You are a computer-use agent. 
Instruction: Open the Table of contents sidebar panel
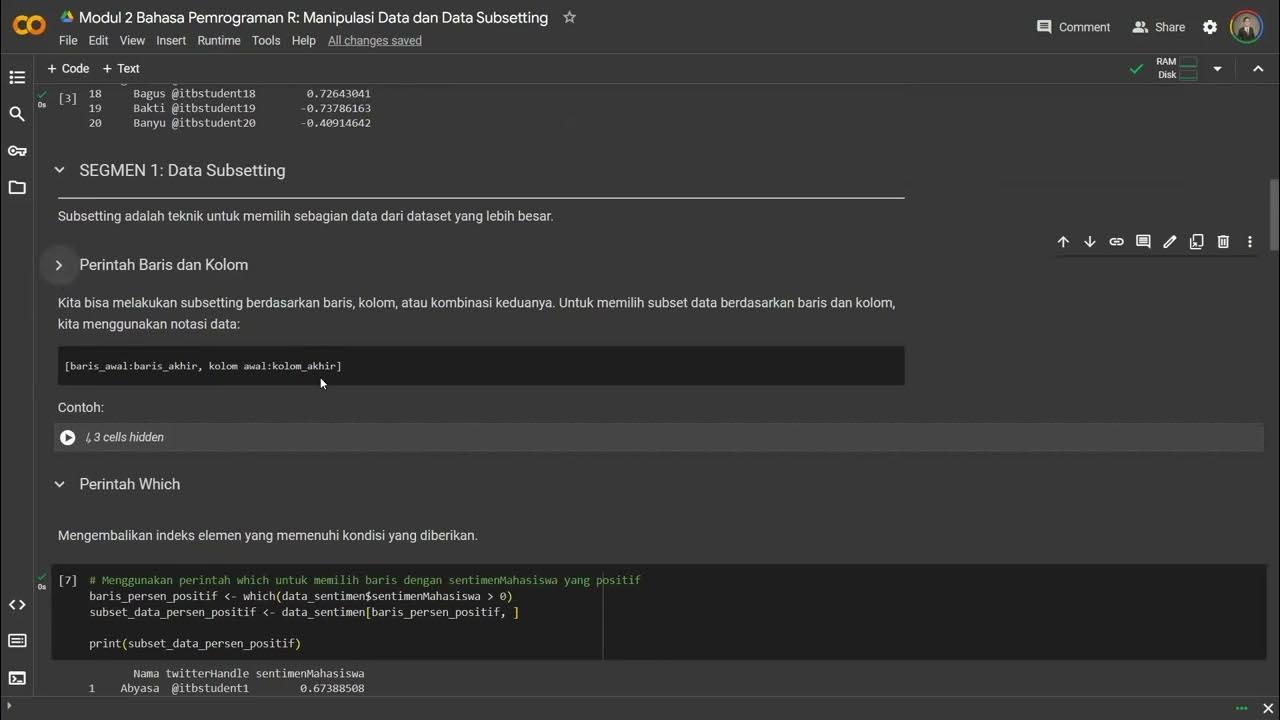[x=17, y=77]
